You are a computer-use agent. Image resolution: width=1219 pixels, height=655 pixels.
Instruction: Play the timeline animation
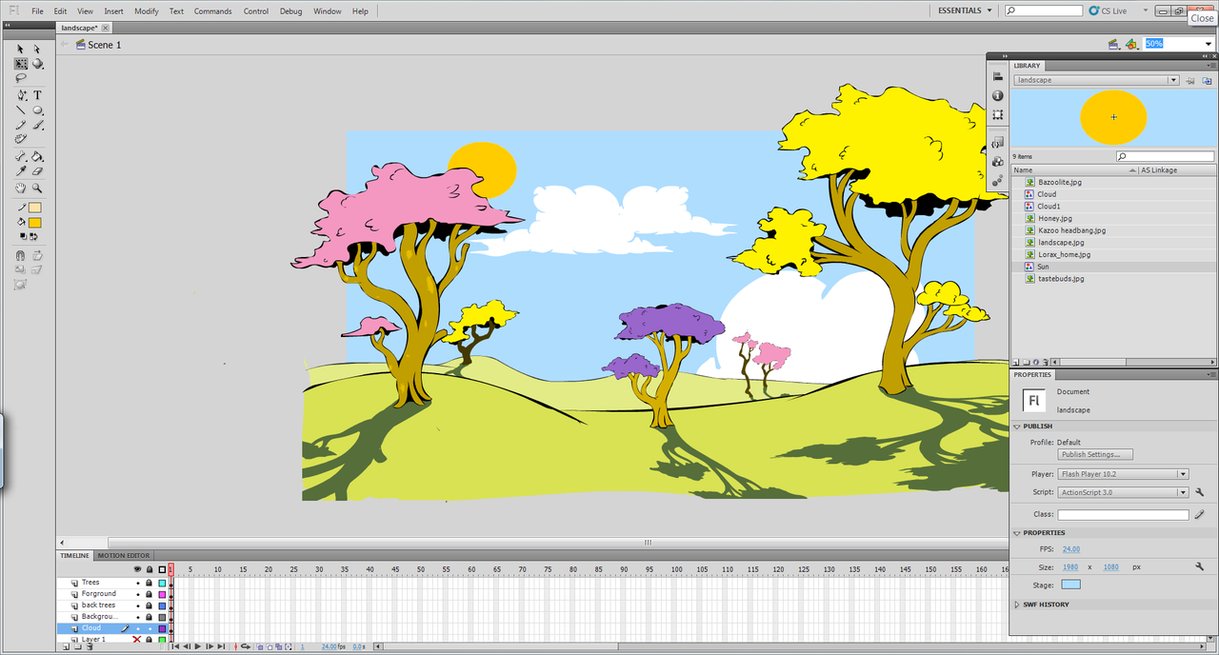point(198,647)
